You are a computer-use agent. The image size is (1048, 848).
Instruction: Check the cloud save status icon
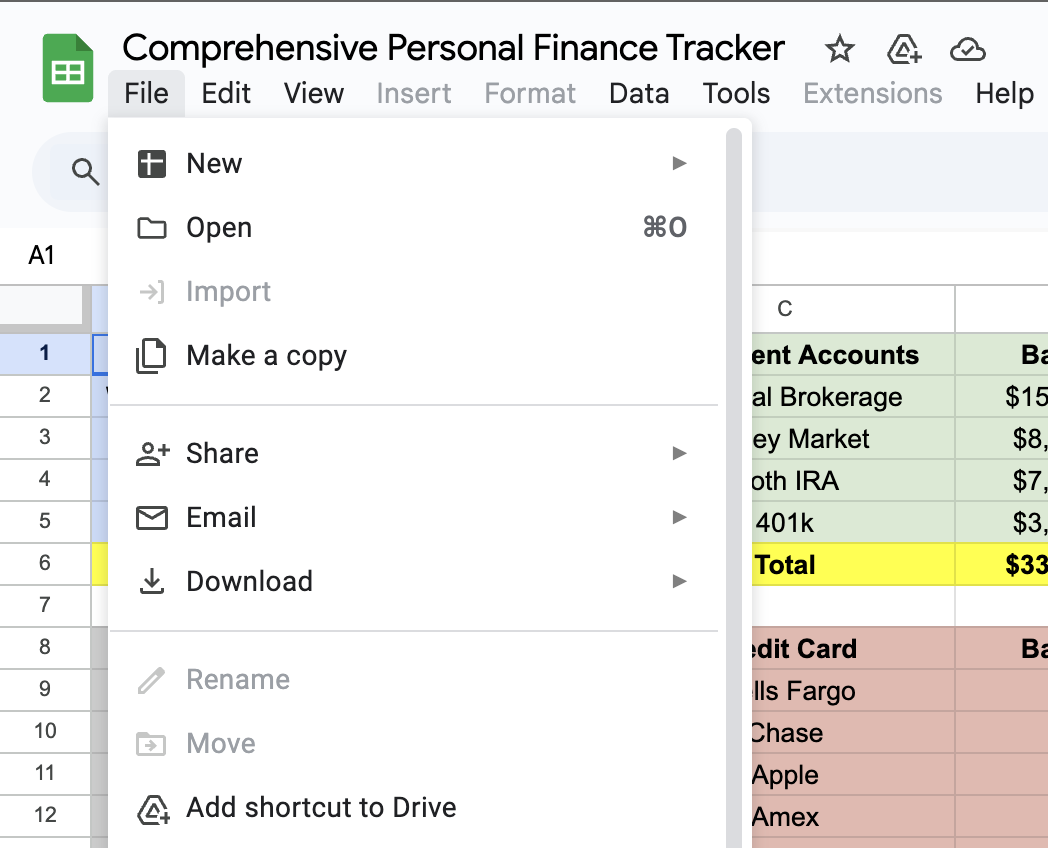(968, 49)
